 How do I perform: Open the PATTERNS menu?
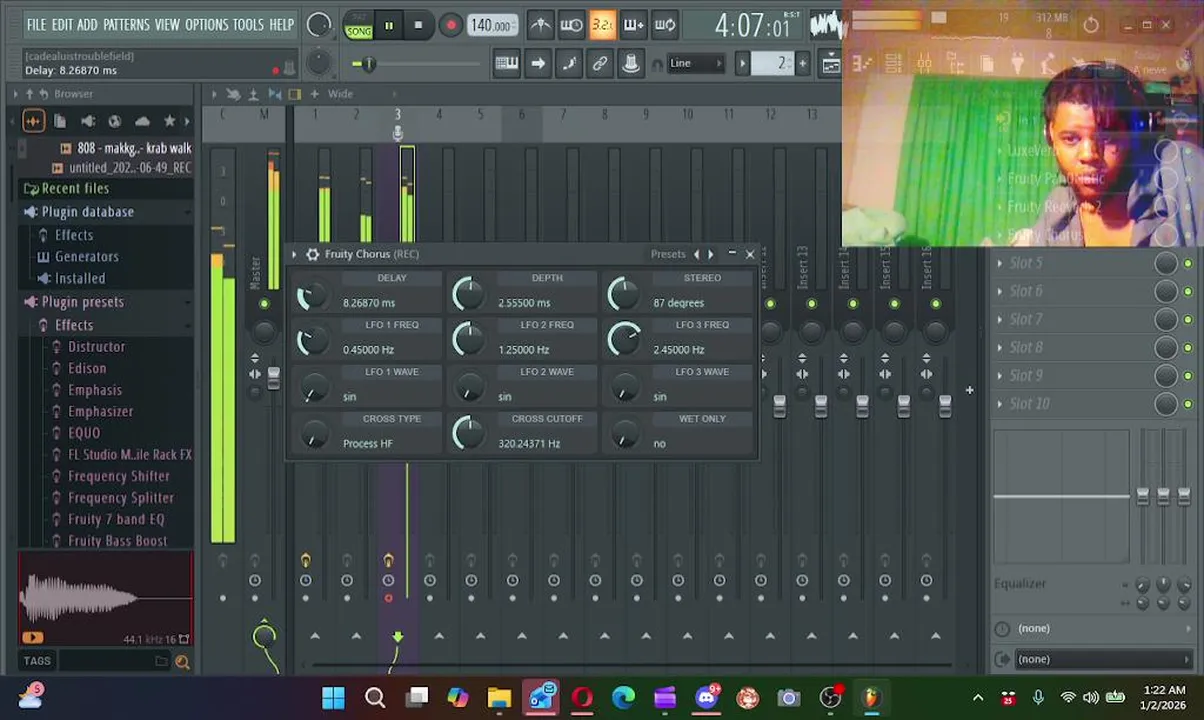point(126,25)
